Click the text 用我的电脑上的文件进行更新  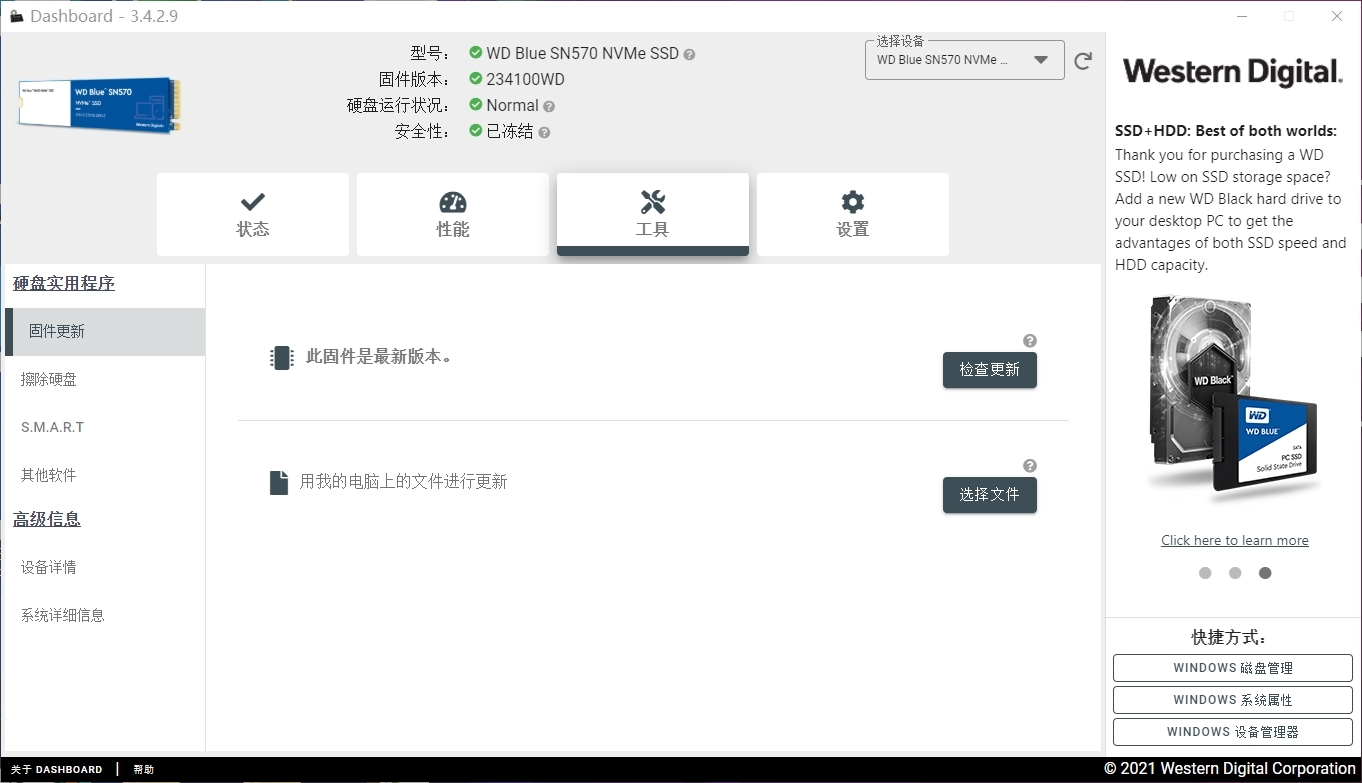(404, 482)
